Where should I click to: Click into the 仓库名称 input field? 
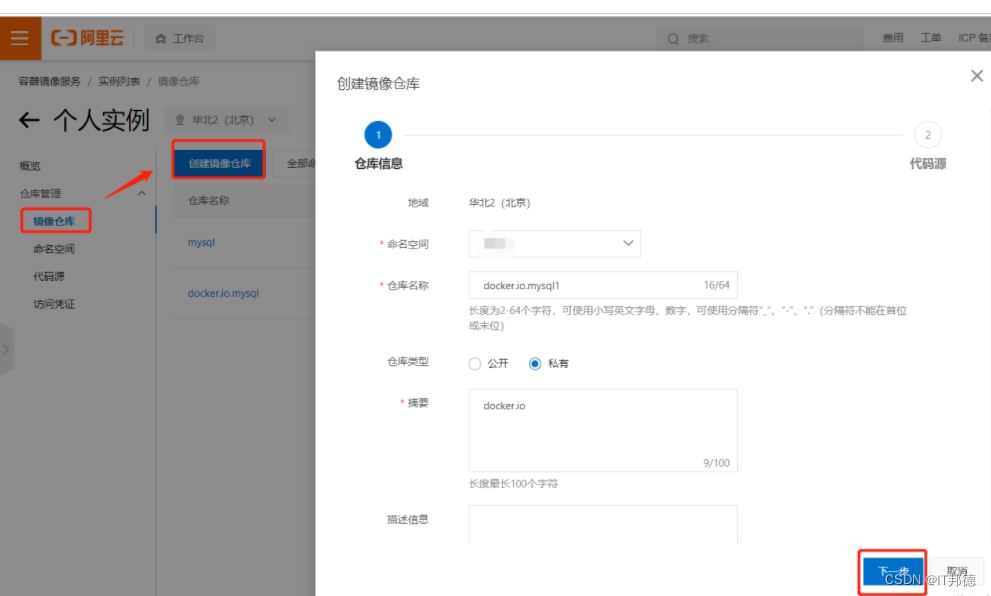coord(585,285)
